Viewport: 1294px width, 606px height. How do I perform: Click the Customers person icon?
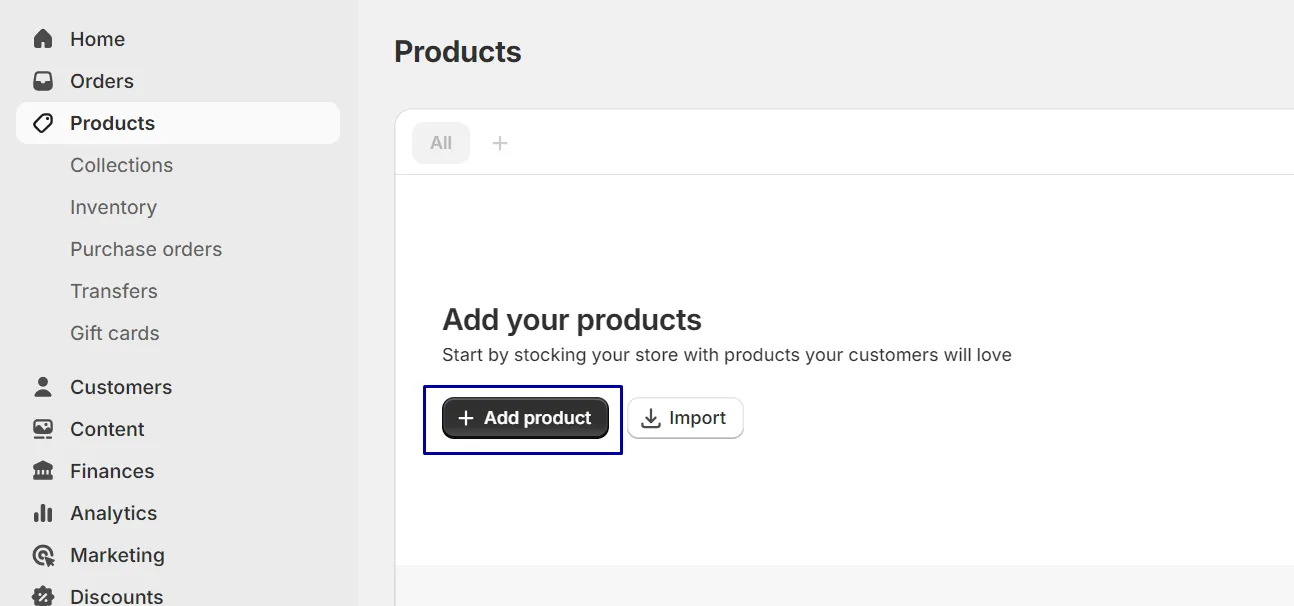43,387
